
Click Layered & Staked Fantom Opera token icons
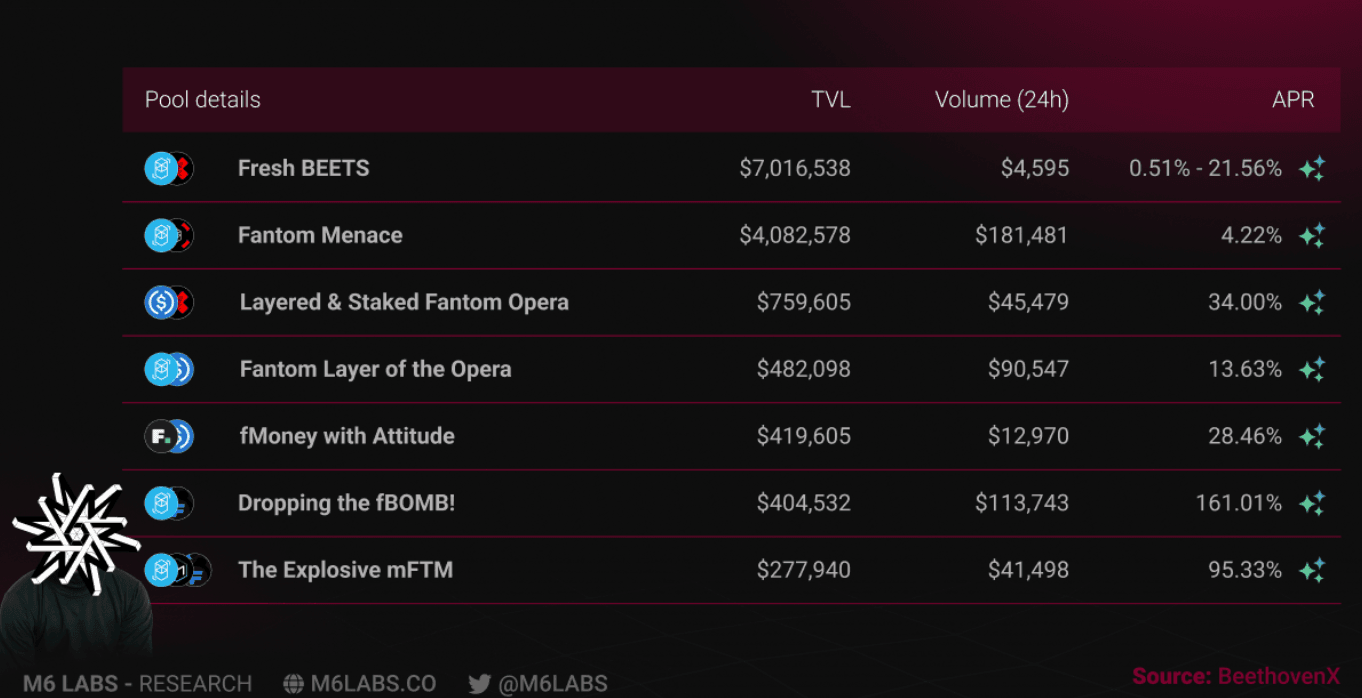[168, 302]
